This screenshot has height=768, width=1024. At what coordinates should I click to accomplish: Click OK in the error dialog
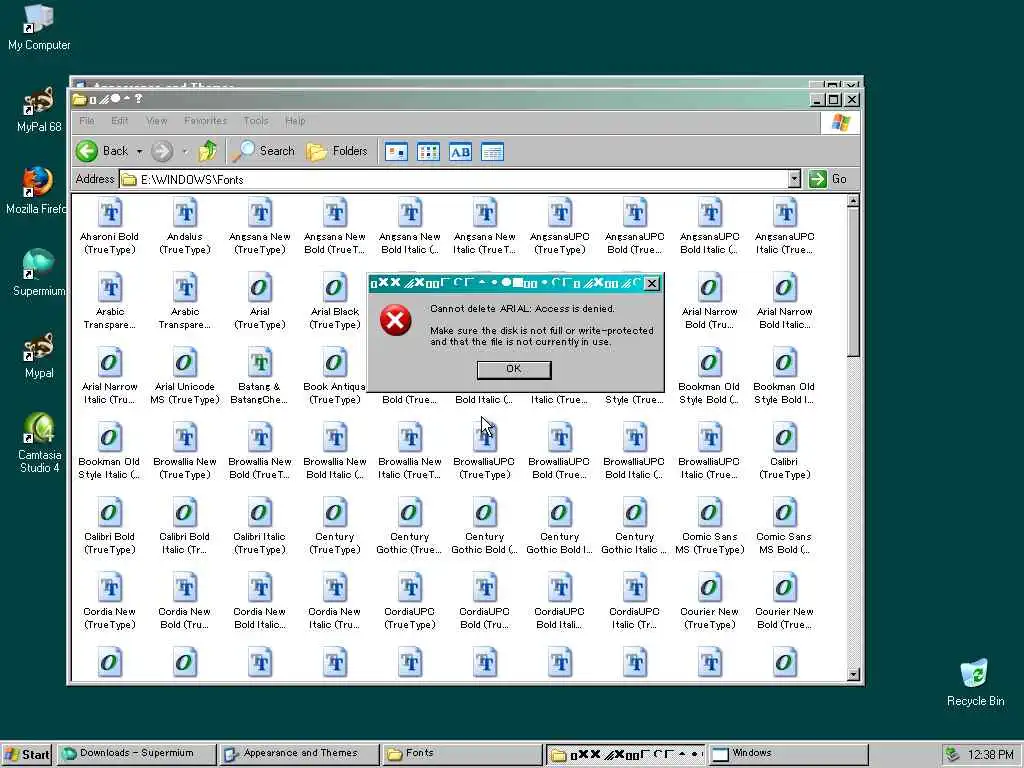514,369
